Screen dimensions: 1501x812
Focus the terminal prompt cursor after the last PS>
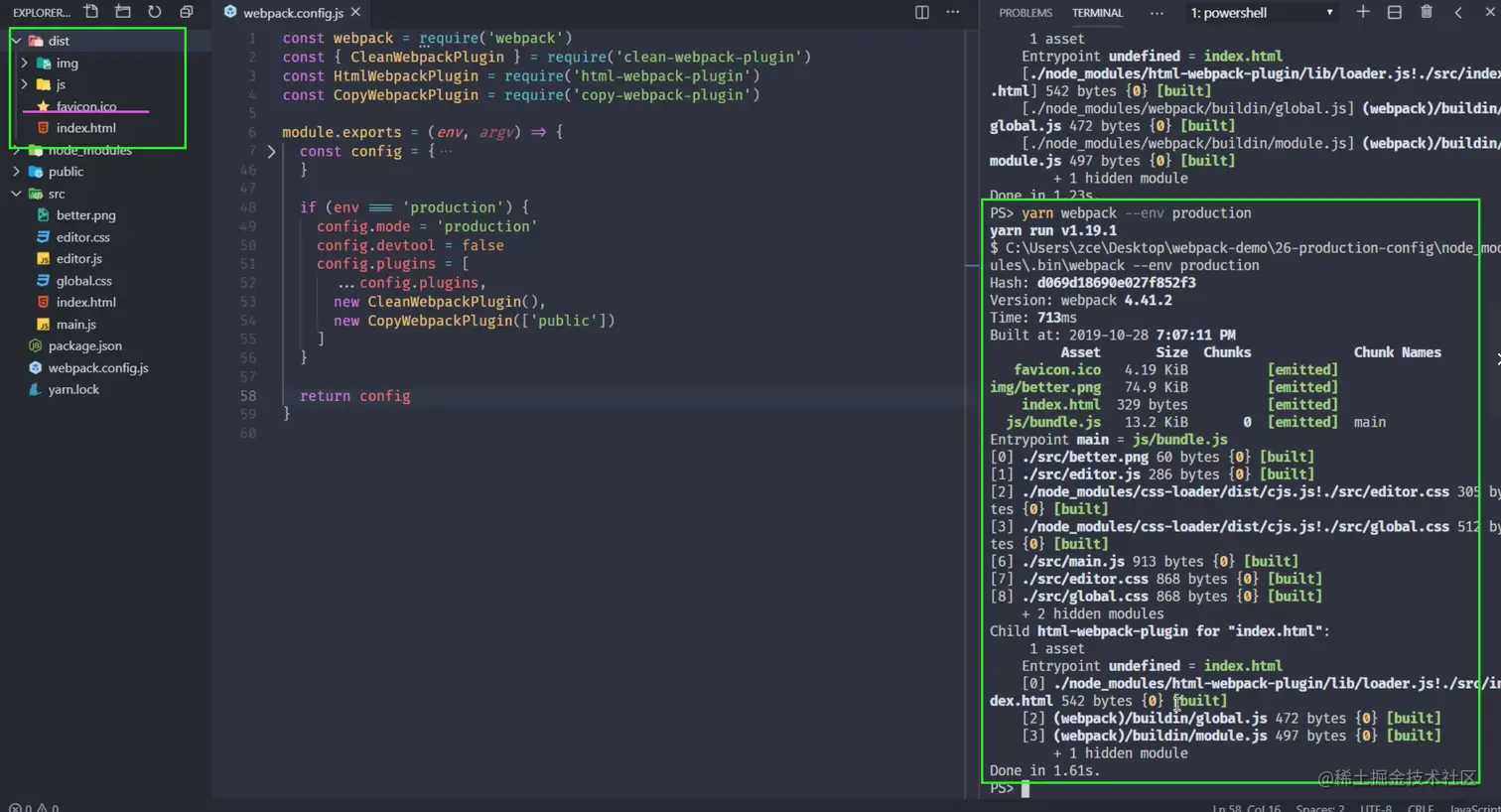[1025, 789]
